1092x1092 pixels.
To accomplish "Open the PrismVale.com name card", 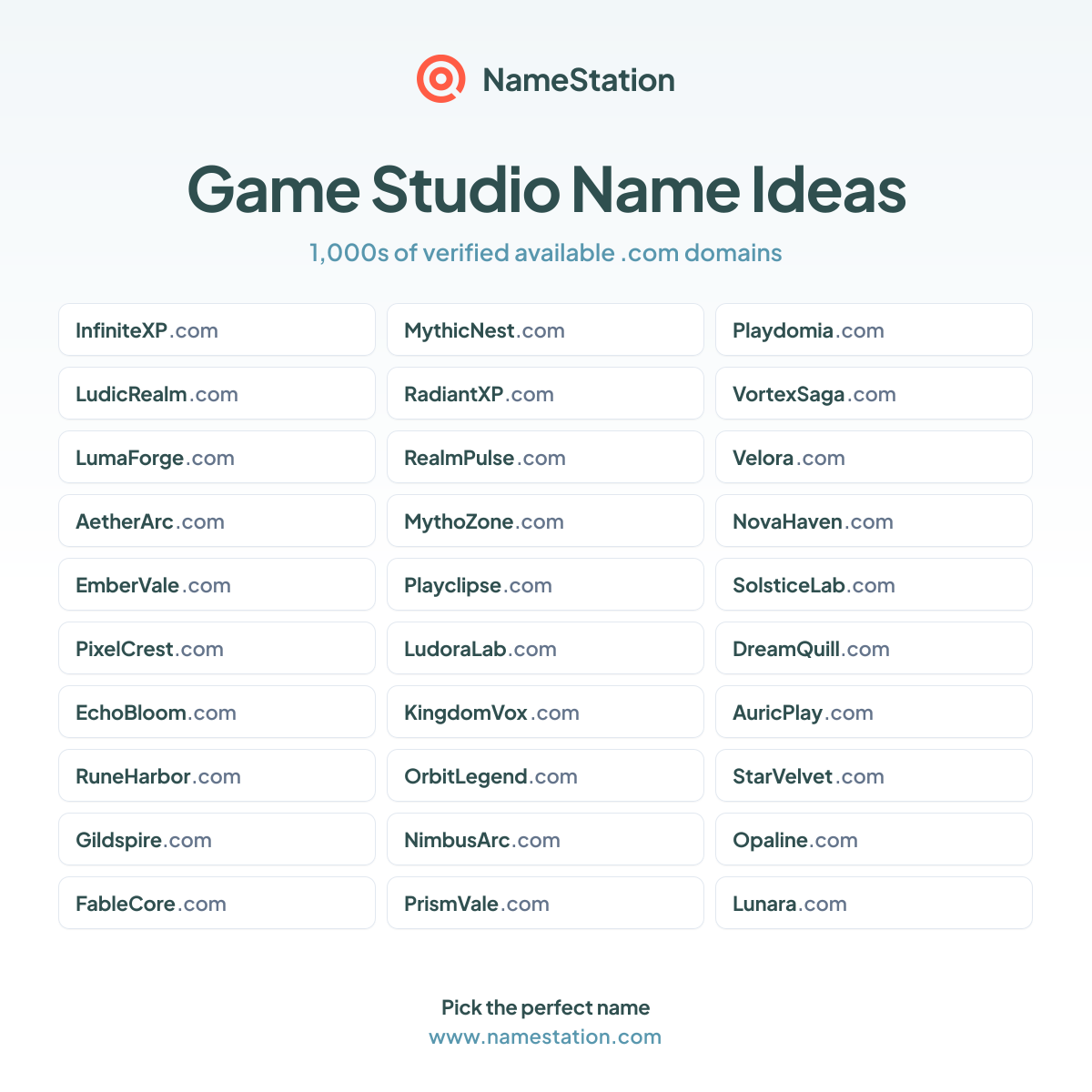I will pos(546,903).
